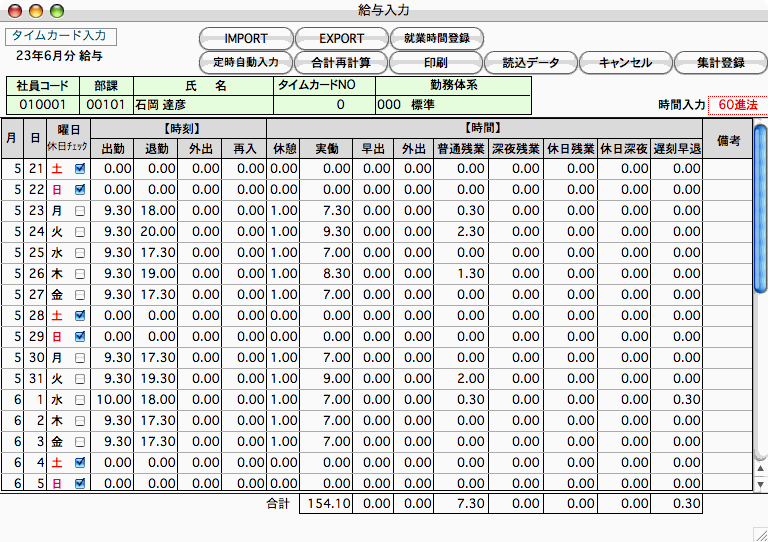The height and width of the screenshot is (542, 768).
Task: Check the holiday box for May 23 Monday
Action: tap(80, 210)
